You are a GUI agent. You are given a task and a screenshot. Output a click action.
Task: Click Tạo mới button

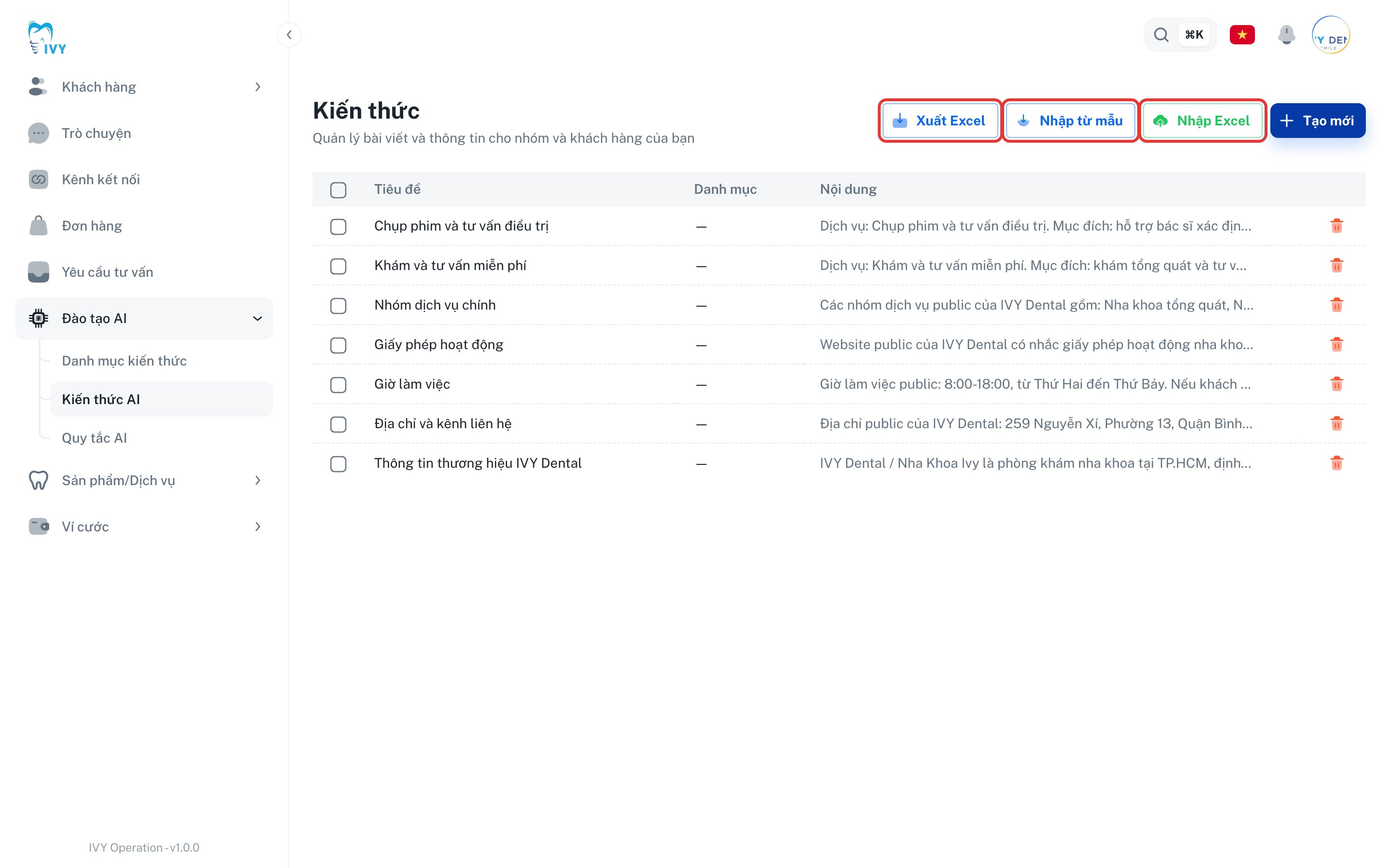click(1317, 121)
